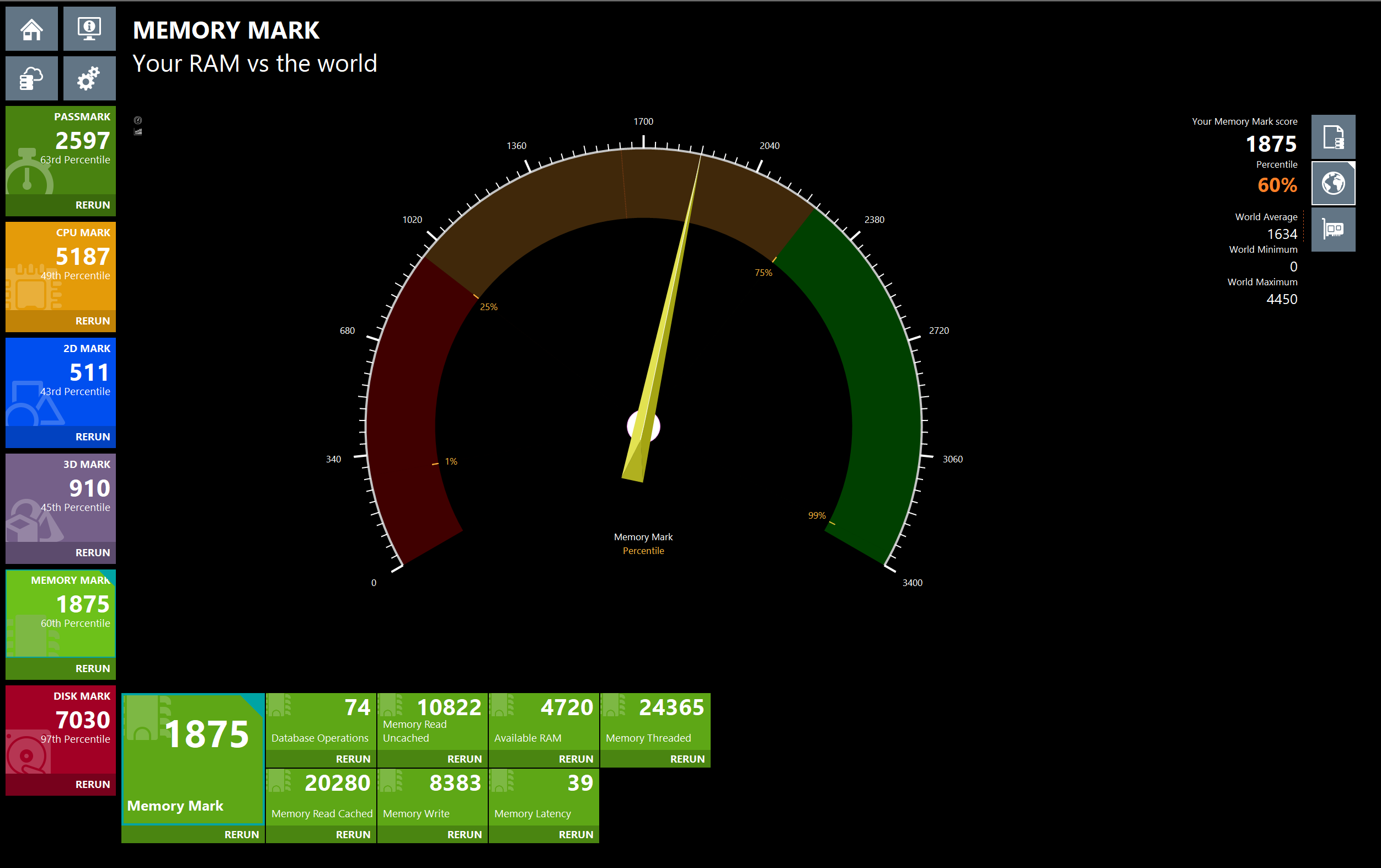Select the world globe comparison icon
The height and width of the screenshot is (868, 1381).
(x=1334, y=183)
